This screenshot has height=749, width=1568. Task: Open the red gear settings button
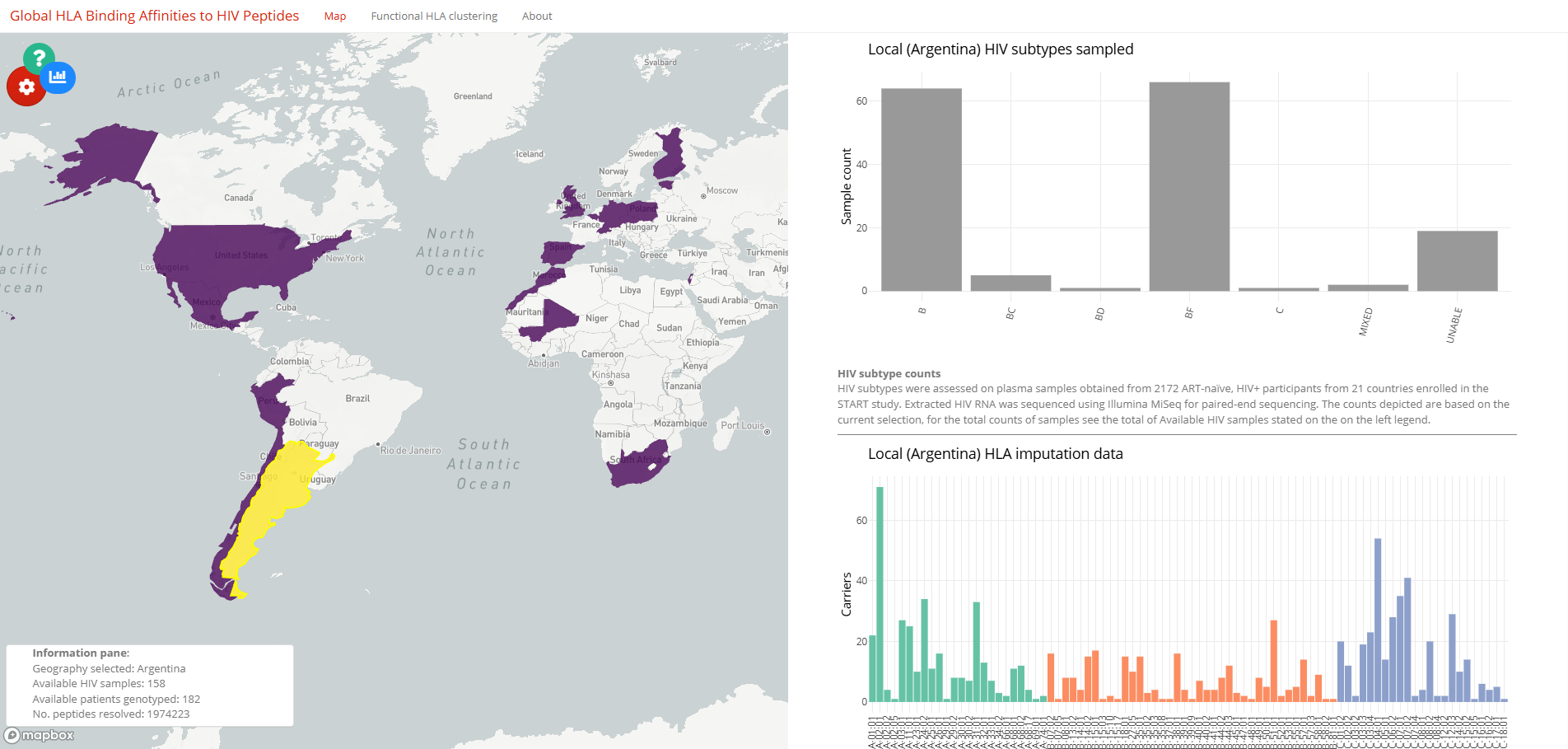(x=26, y=87)
